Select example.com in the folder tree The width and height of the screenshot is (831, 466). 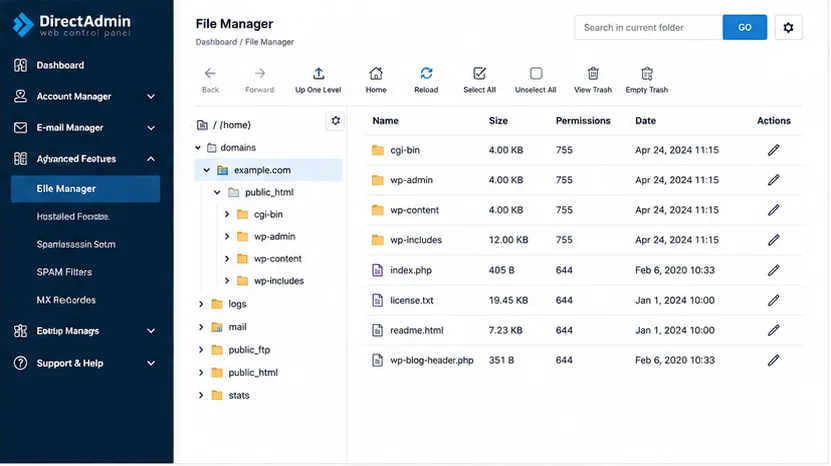[x=269, y=170]
